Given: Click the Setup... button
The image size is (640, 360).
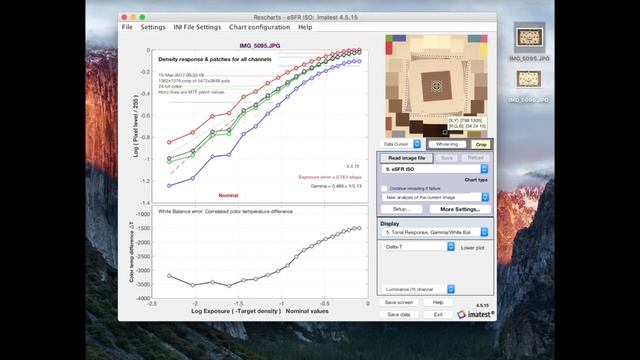Looking at the screenshot, I should 401,209.
